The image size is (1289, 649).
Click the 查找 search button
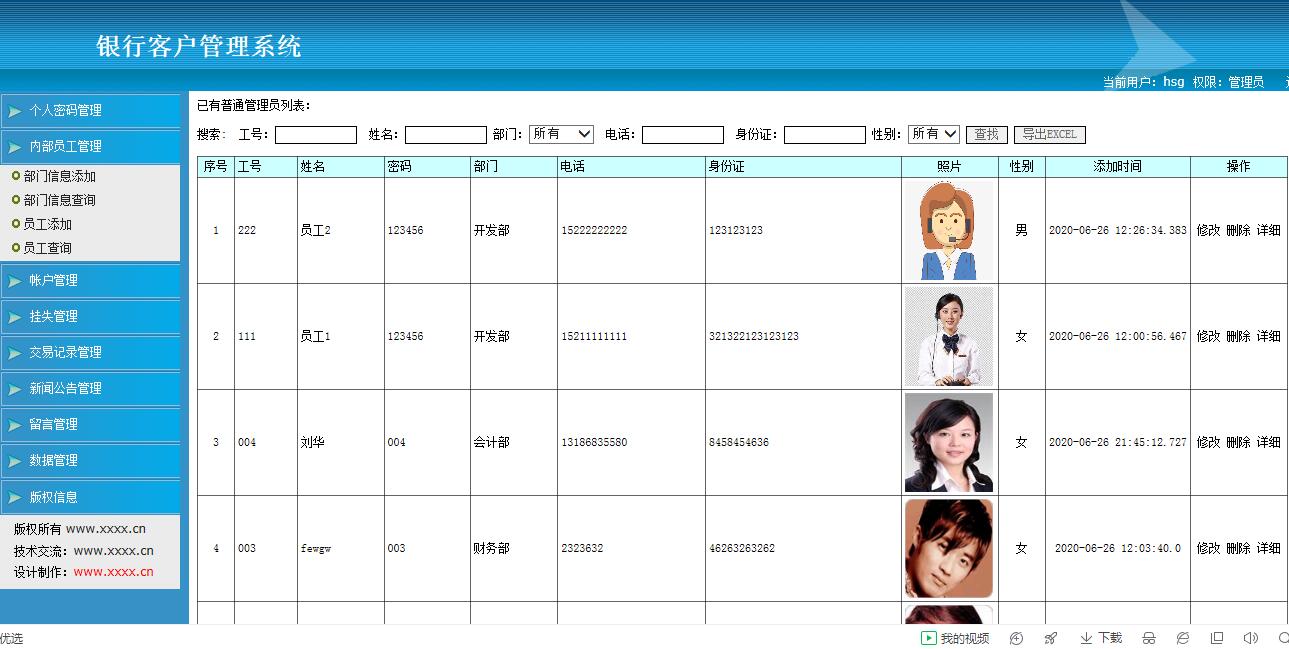coord(987,134)
